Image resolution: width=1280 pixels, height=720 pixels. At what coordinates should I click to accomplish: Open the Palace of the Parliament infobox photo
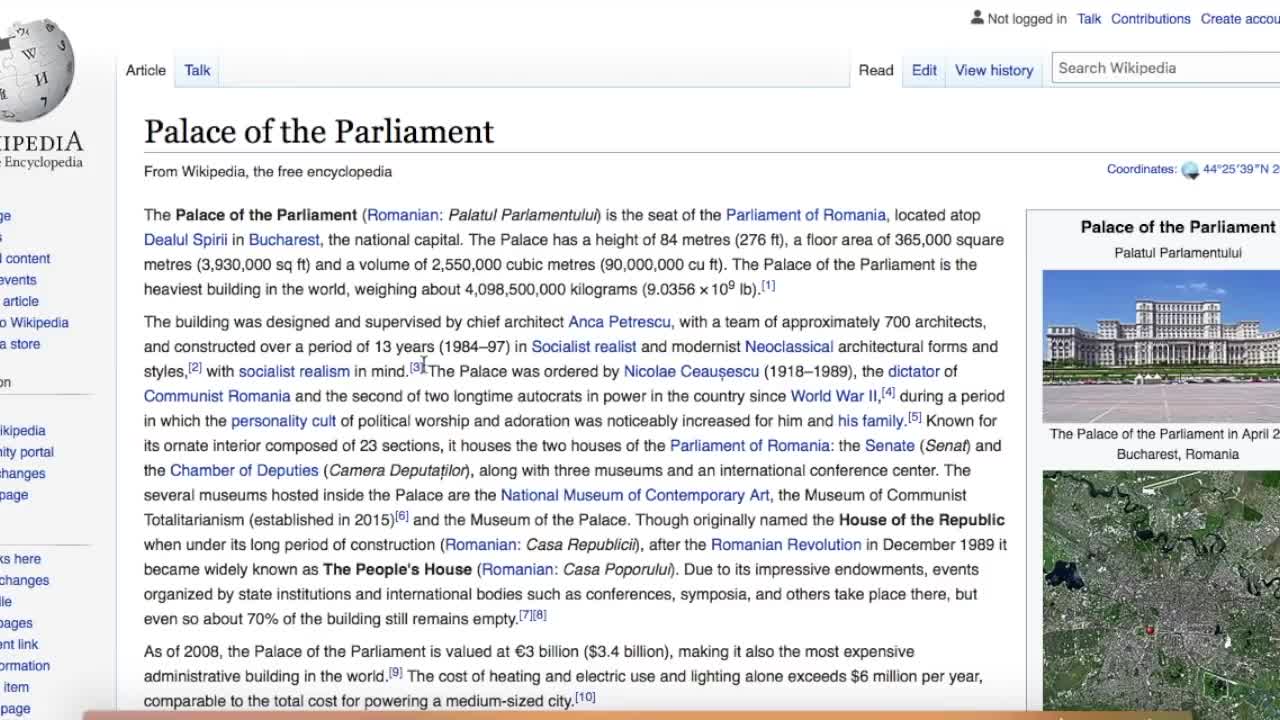pos(1161,346)
